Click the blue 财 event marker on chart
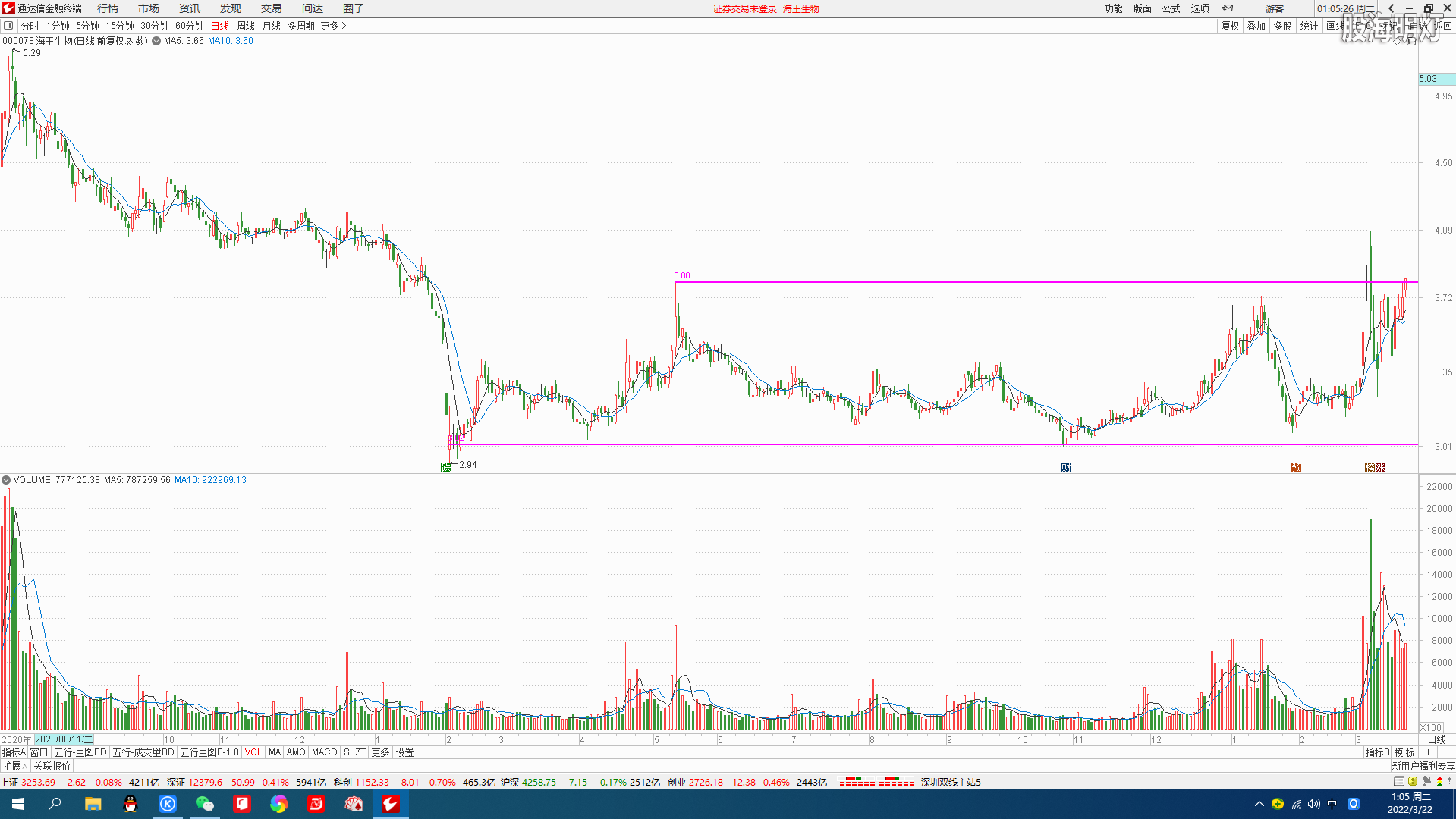The width and height of the screenshot is (1456, 819). pyautogui.click(x=1066, y=467)
